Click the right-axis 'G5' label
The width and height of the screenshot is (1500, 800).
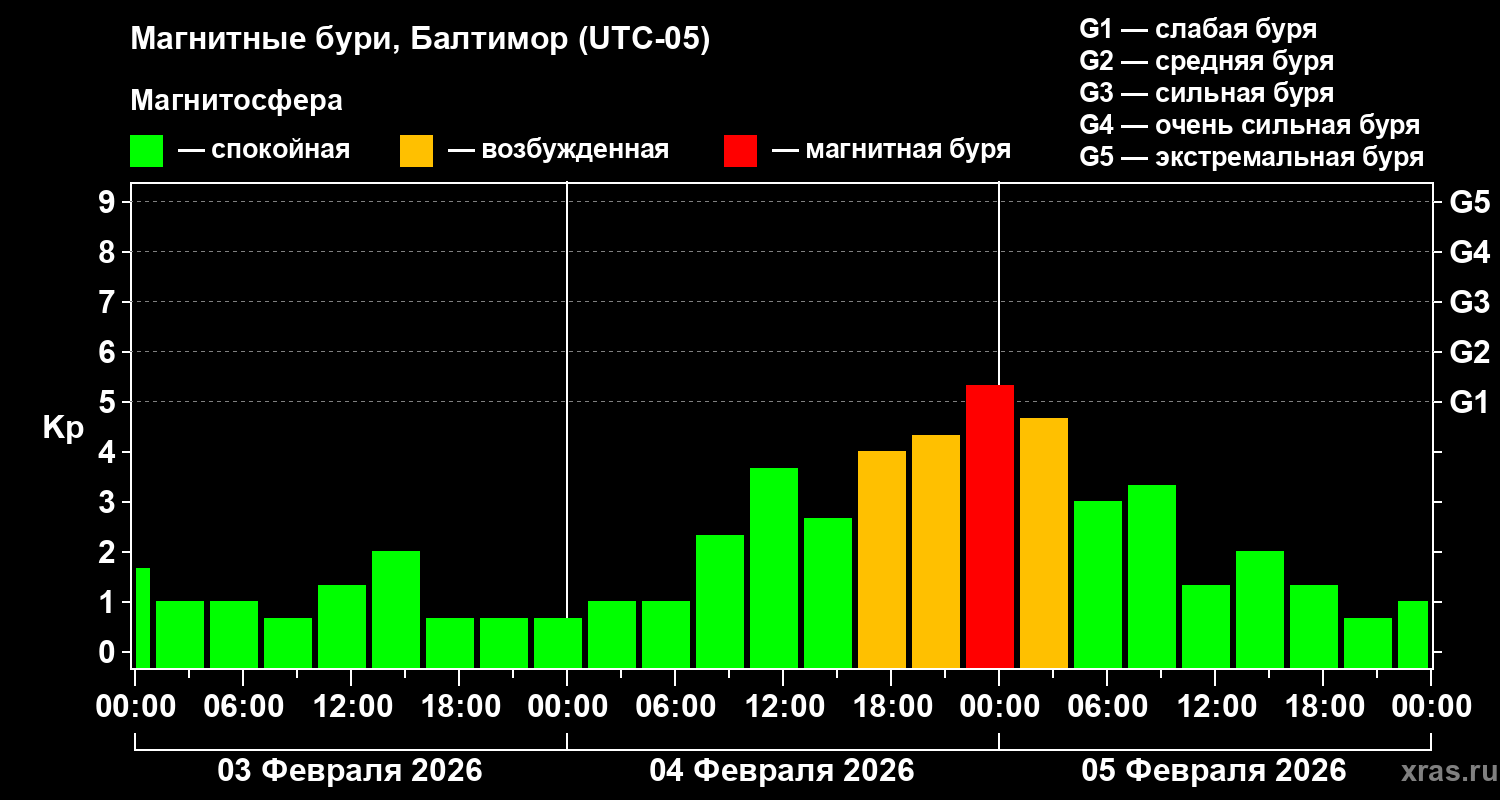point(1469,202)
